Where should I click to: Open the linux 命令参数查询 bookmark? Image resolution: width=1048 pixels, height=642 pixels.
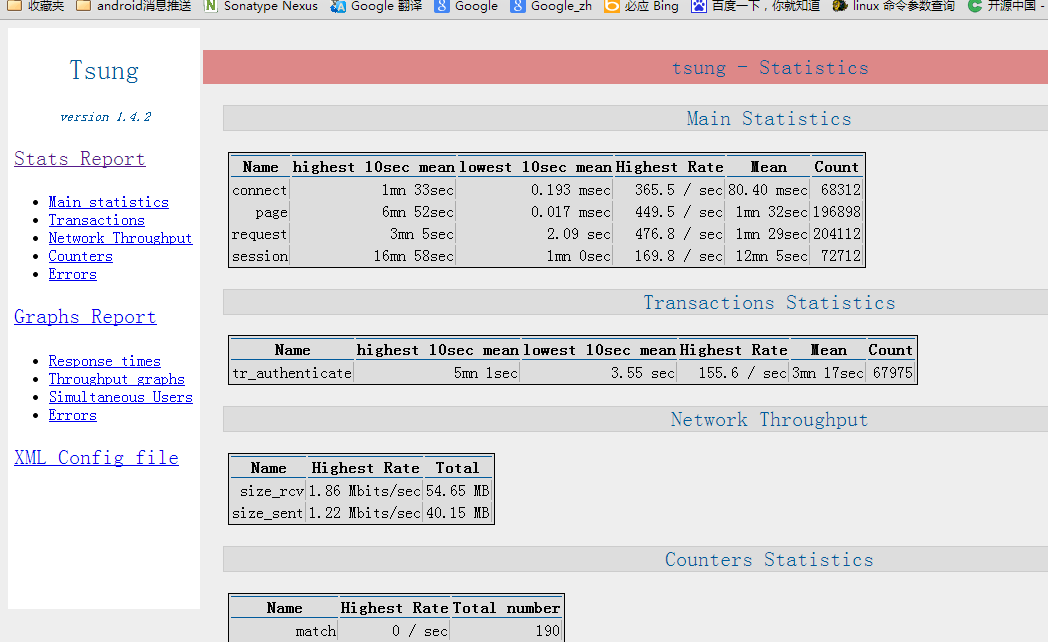point(894,6)
